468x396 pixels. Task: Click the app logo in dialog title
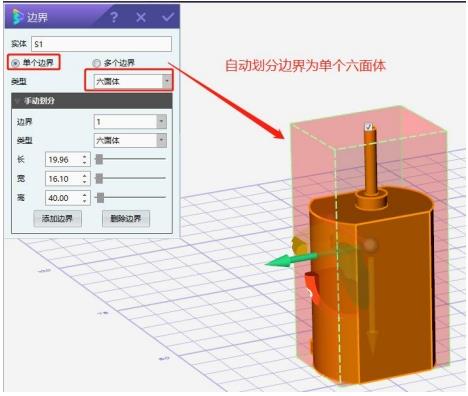point(17,17)
